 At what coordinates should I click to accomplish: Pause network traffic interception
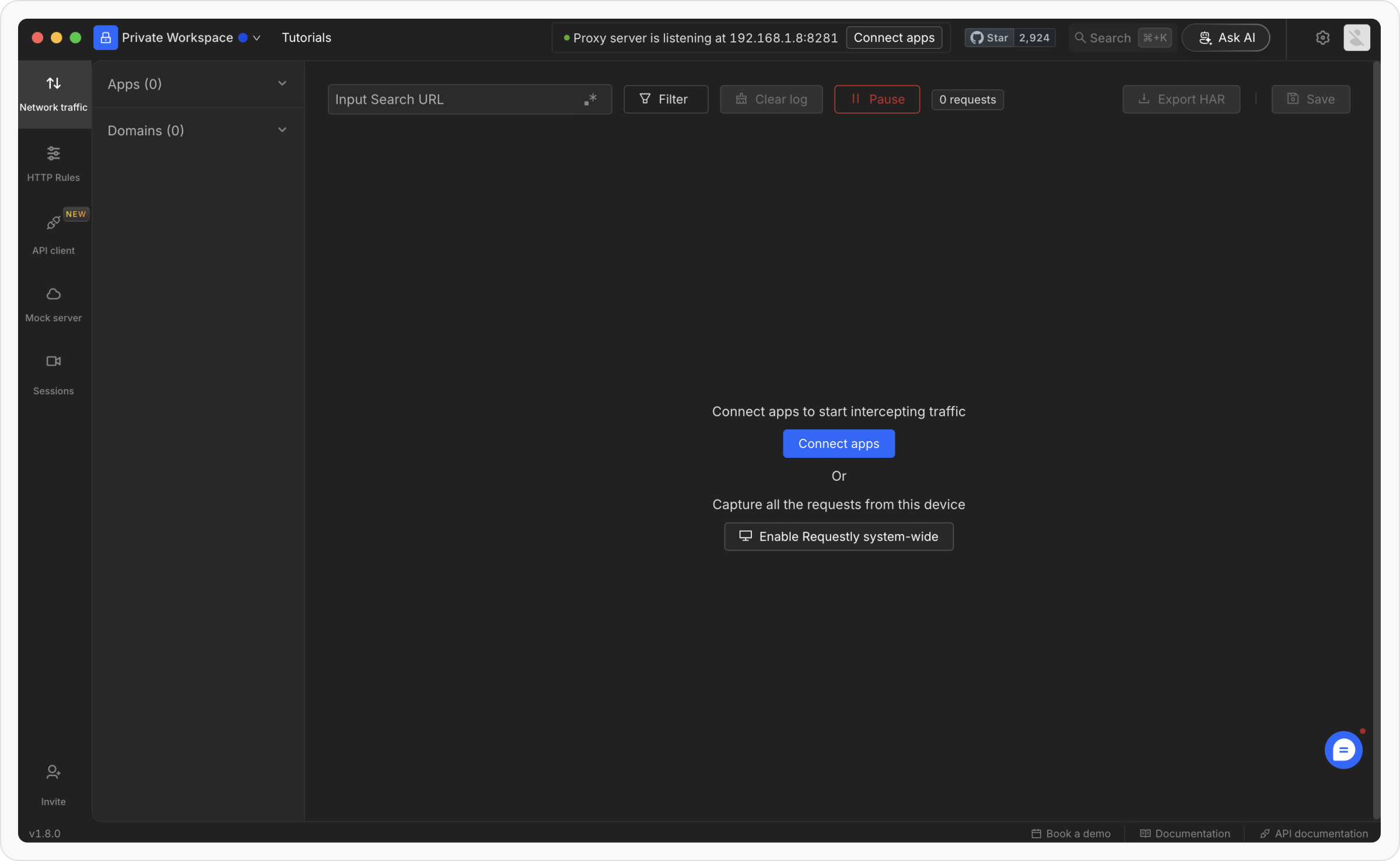coord(877,99)
